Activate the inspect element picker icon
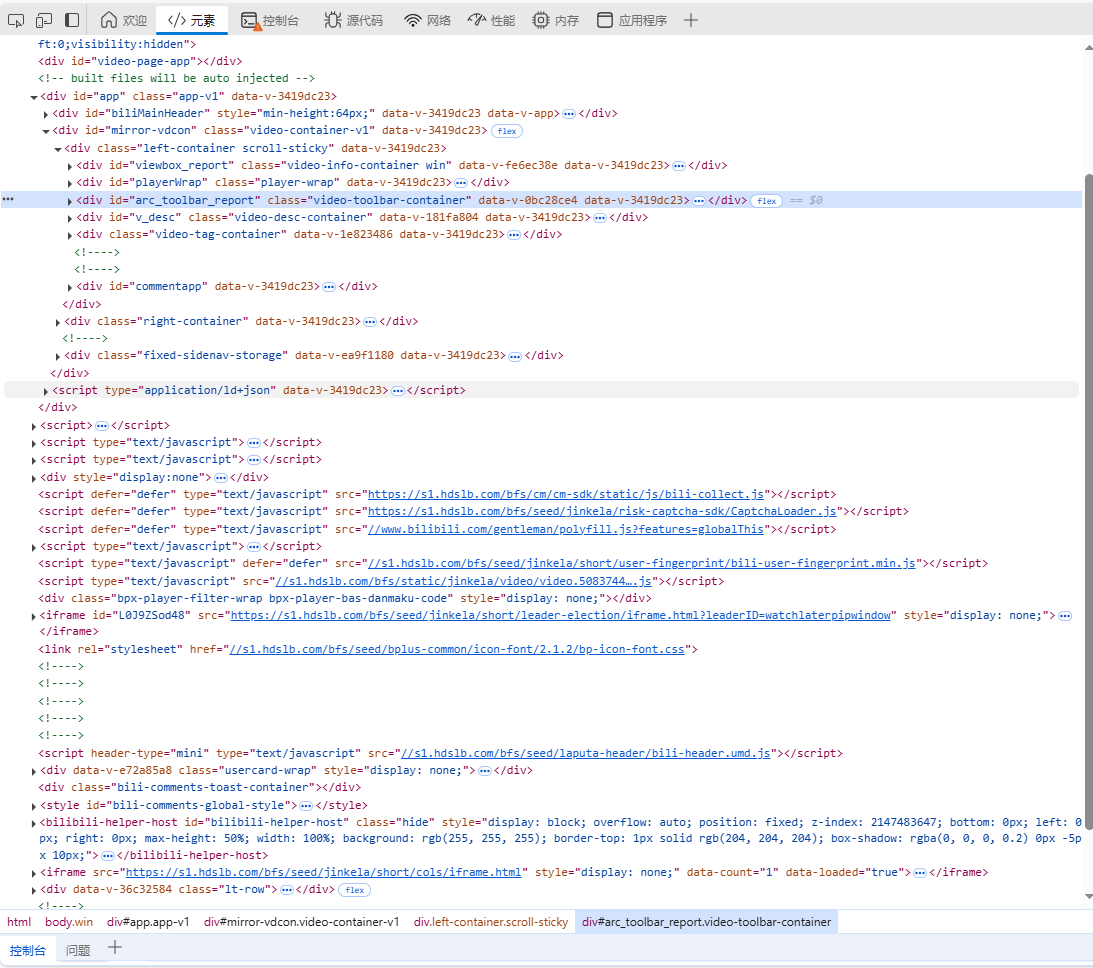1093x968 pixels. pyautogui.click(x=15, y=20)
